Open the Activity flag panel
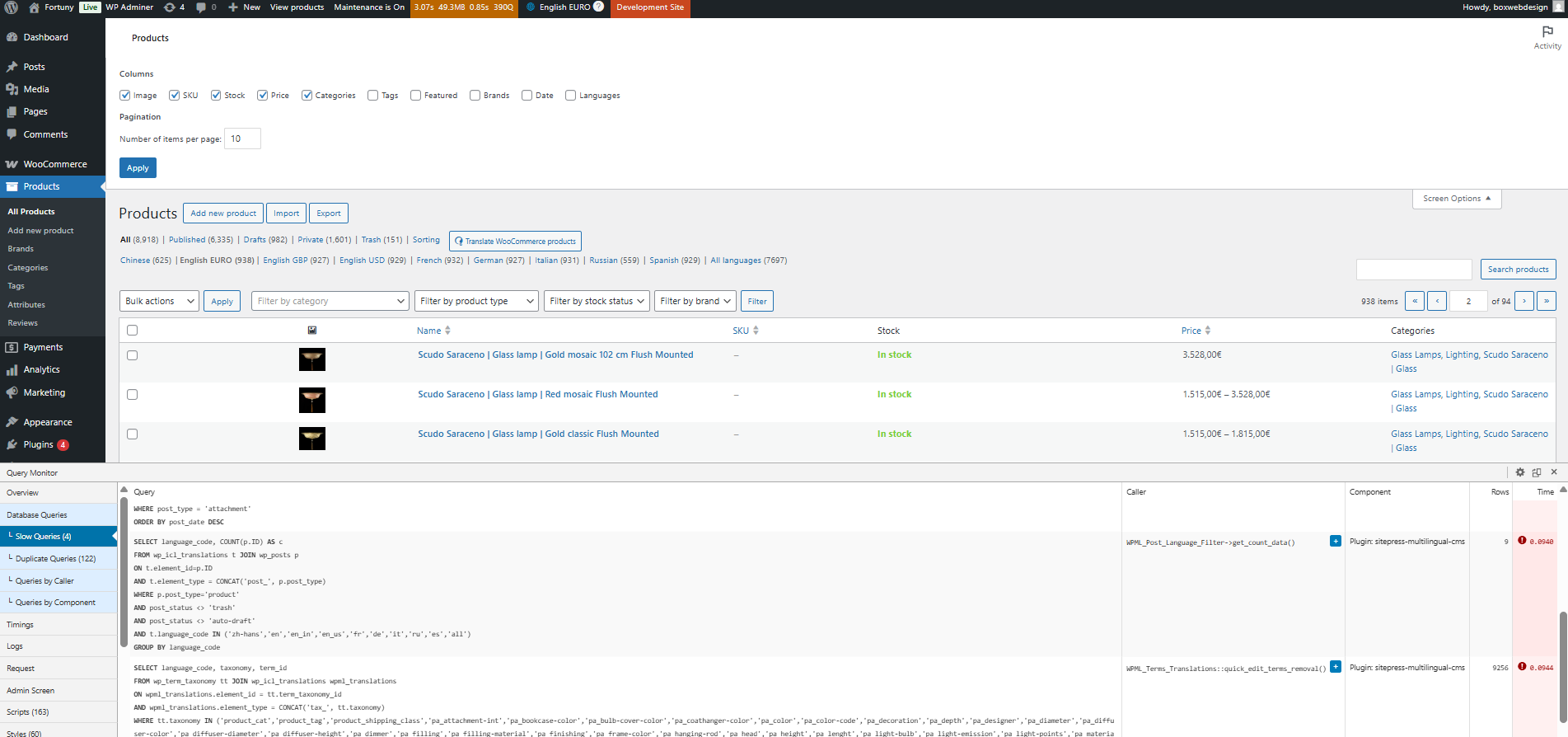The width and height of the screenshot is (1568, 737). tap(1547, 37)
